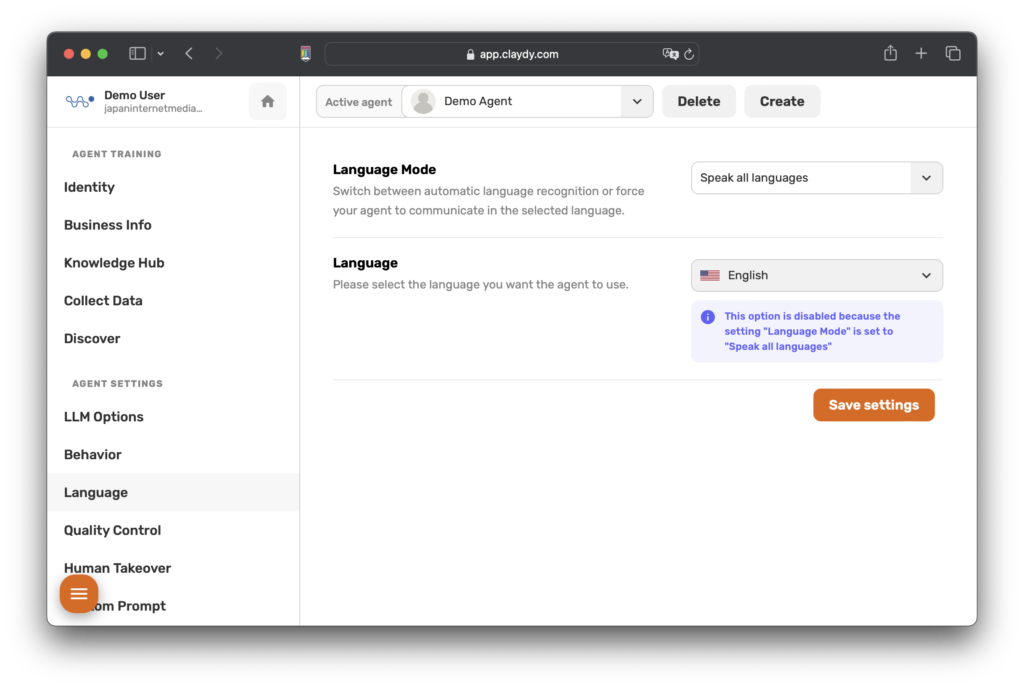Open Quality Control settings
This screenshot has height=688, width=1024.
(112, 530)
